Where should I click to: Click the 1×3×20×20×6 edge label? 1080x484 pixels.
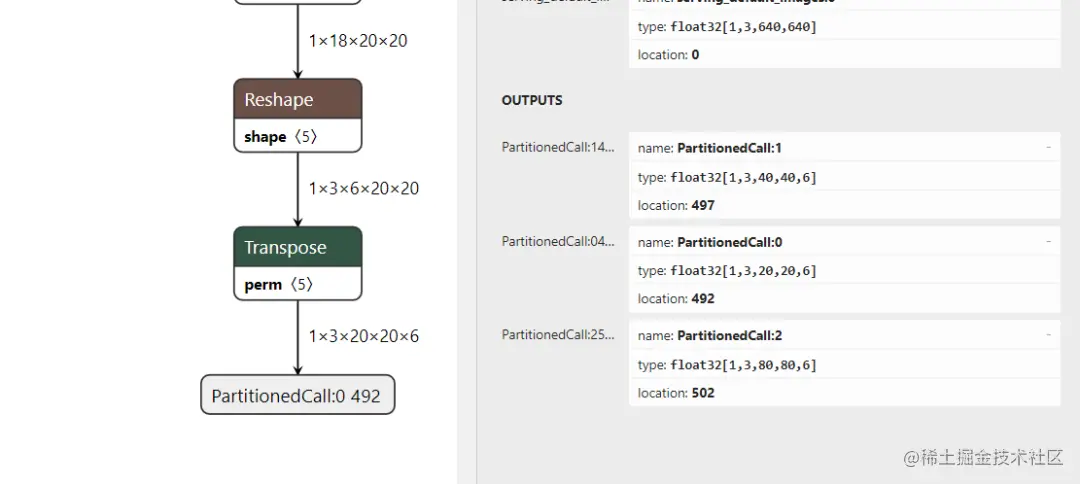click(364, 336)
